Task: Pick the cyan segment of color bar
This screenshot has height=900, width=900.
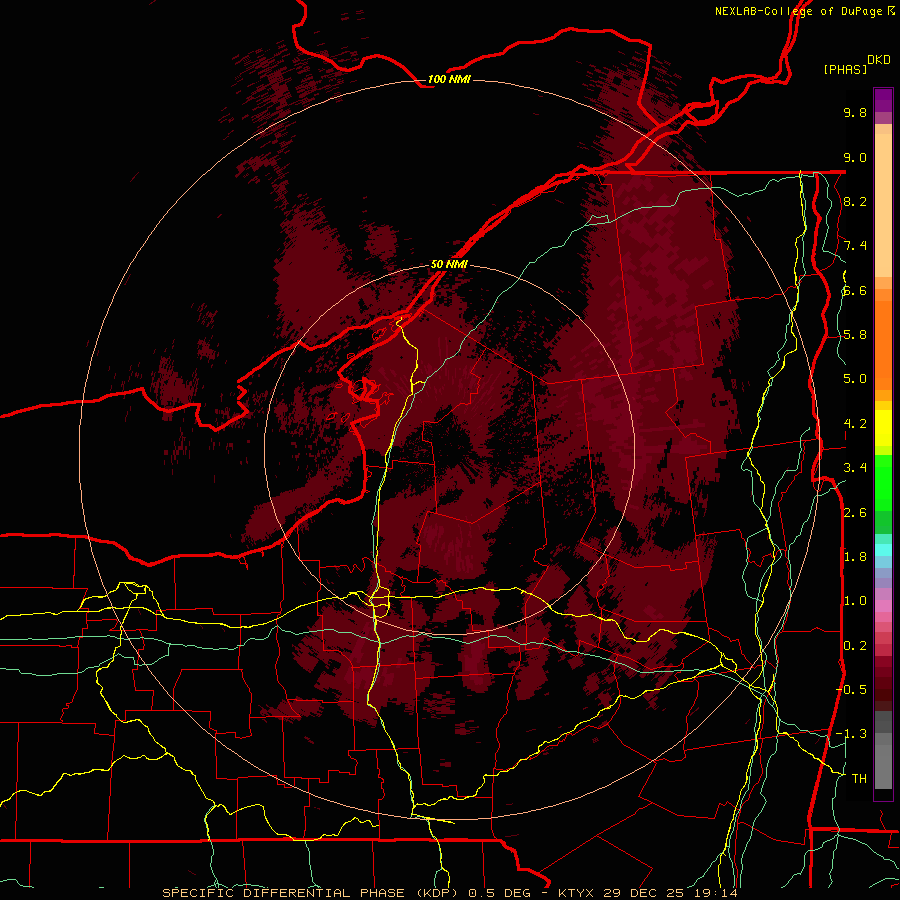Action: tap(883, 550)
